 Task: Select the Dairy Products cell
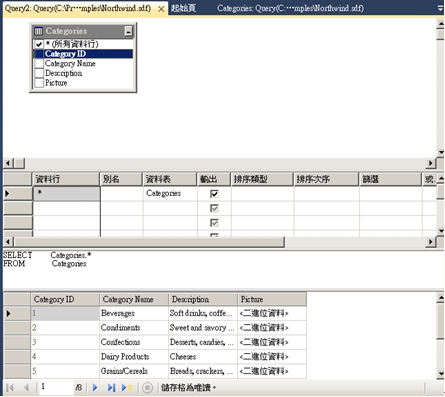[134, 357]
